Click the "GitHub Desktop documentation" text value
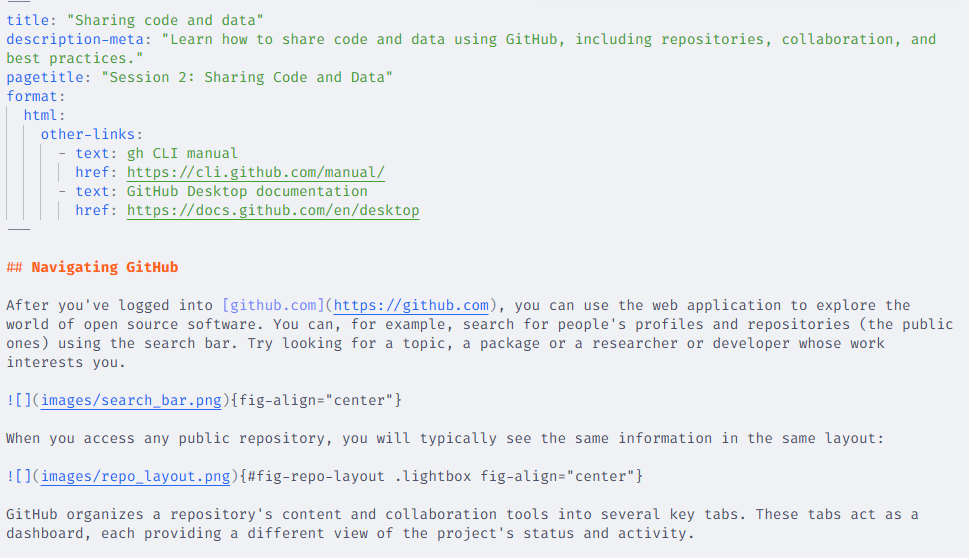 247,191
